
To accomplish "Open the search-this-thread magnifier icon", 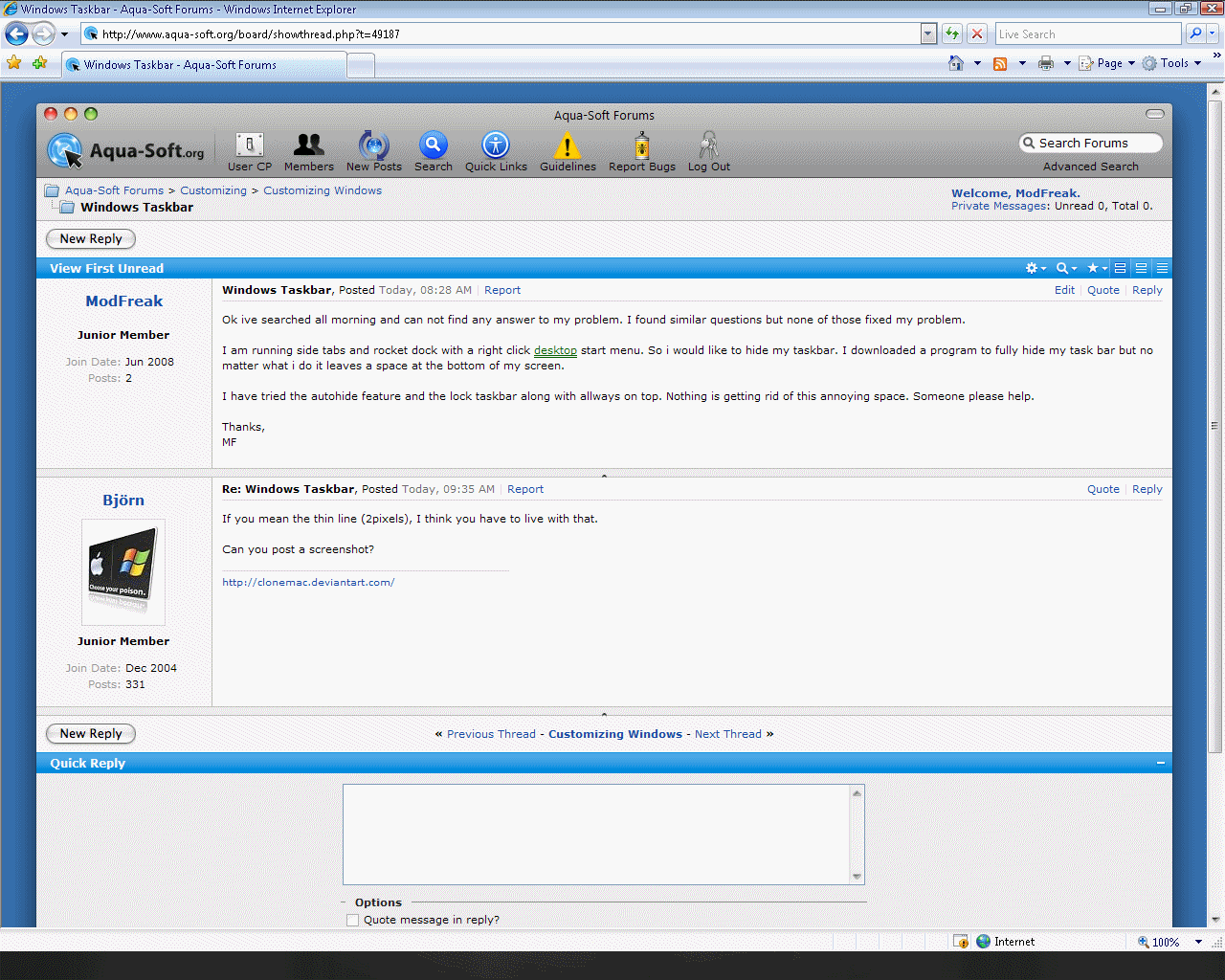I will (1062, 268).
